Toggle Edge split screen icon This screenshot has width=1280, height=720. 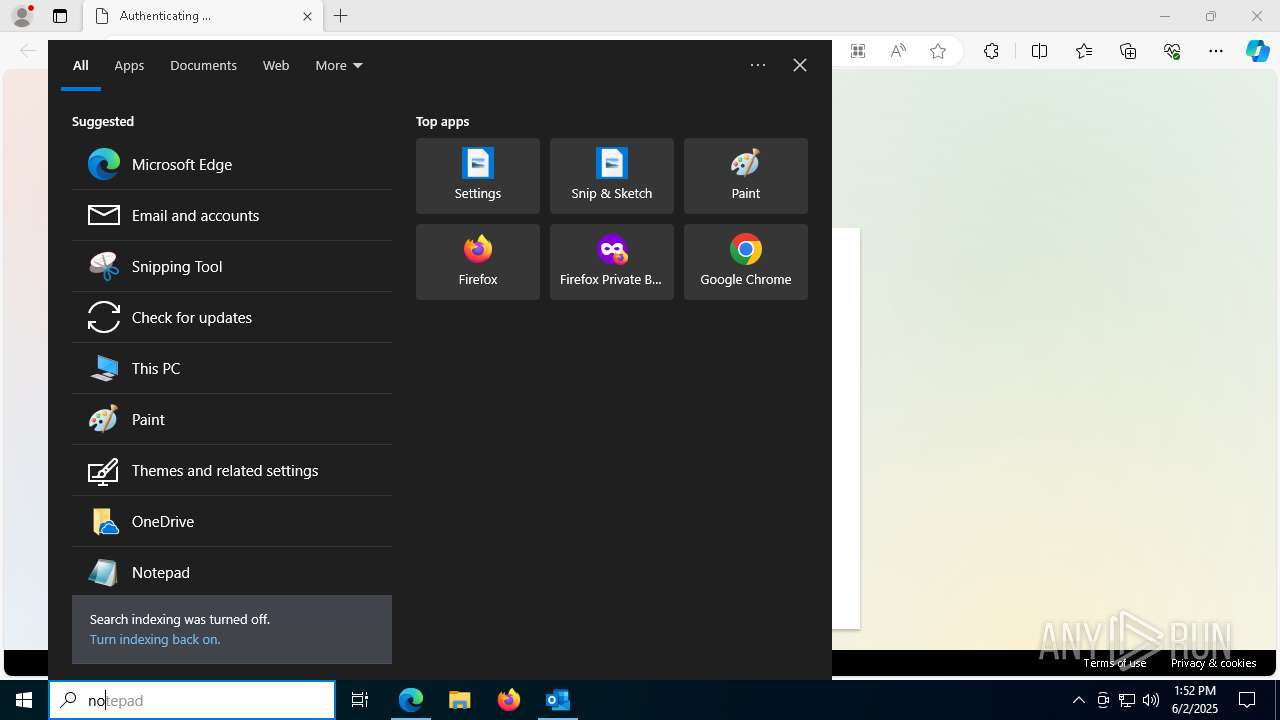(1039, 51)
